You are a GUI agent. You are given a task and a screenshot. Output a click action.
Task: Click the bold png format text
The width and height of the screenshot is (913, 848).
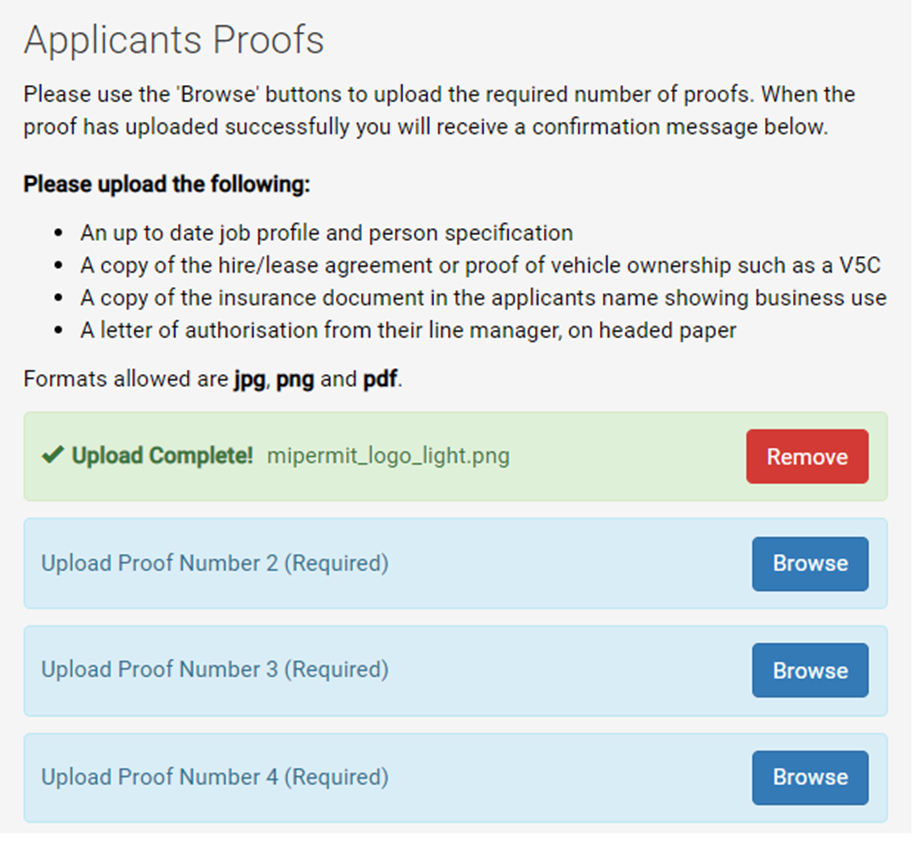pos(295,380)
